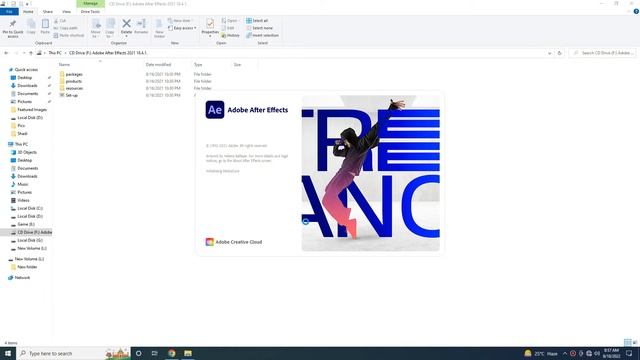
Task: Click the File Explorer taskbar icon
Action: (188, 353)
